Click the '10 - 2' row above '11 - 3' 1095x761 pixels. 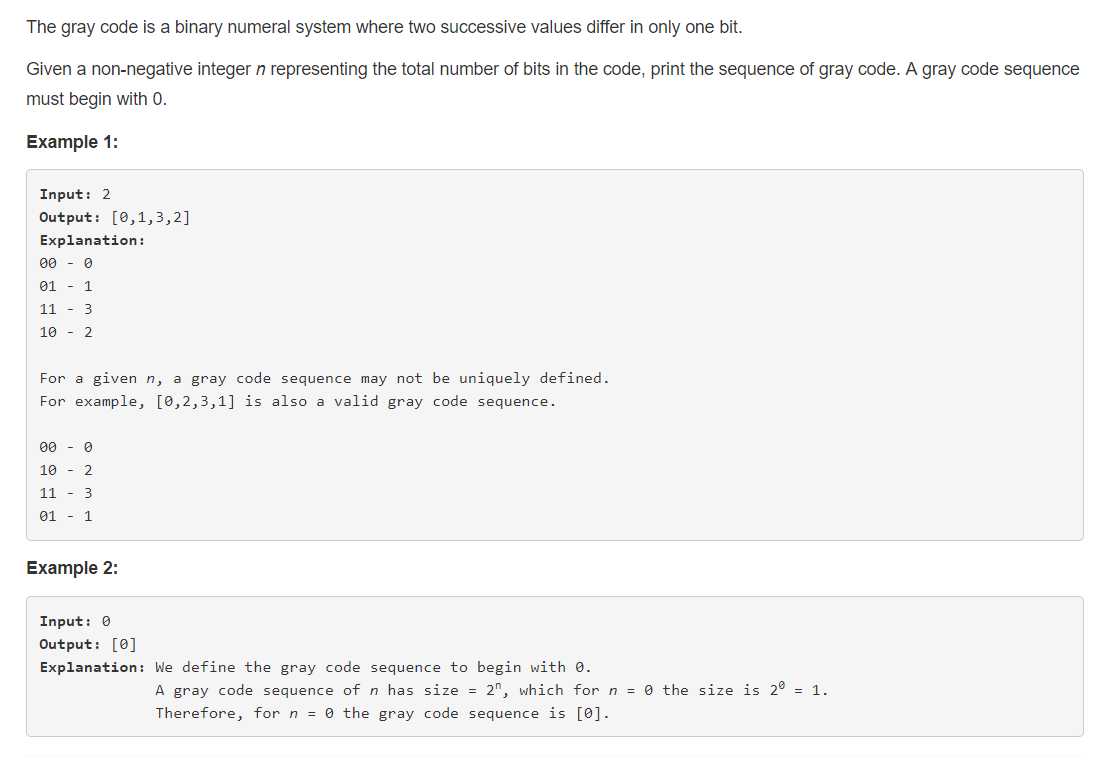(x=66, y=470)
